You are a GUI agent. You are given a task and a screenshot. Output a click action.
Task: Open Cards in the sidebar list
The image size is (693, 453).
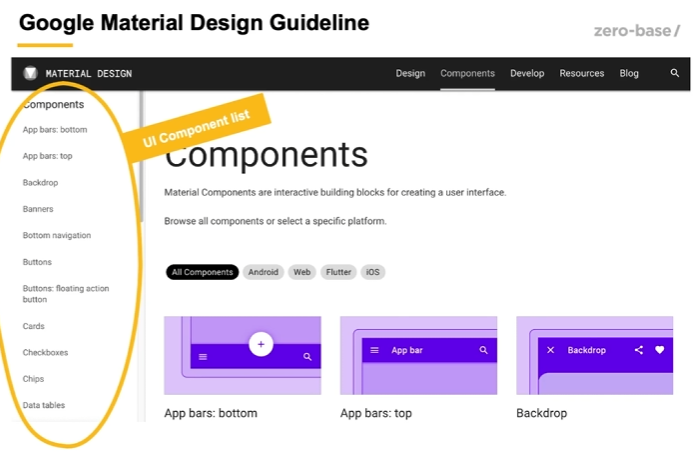[x=34, y=326]
